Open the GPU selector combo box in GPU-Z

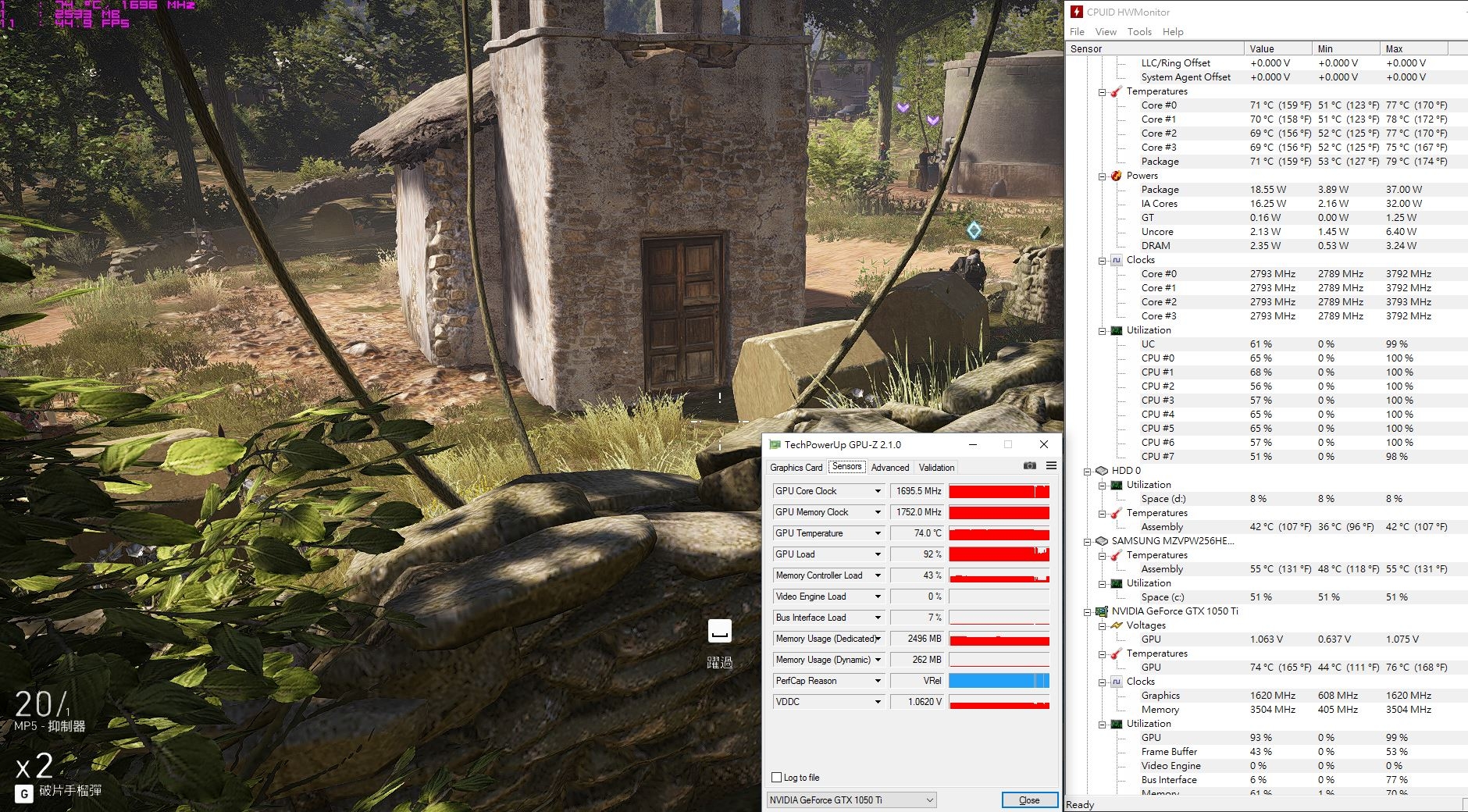[x=851, y=800]
